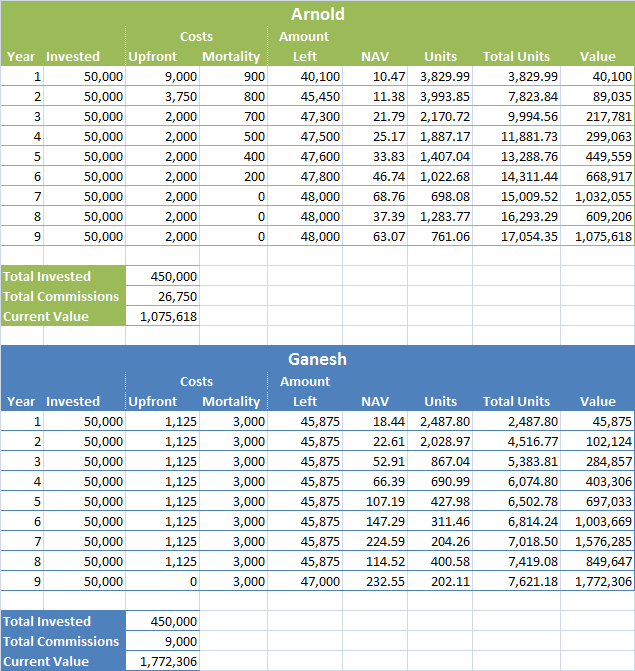Click the NAV value 46.74
Image resolution: width=635 pixels, height=671 pixels.
(389, 176)
